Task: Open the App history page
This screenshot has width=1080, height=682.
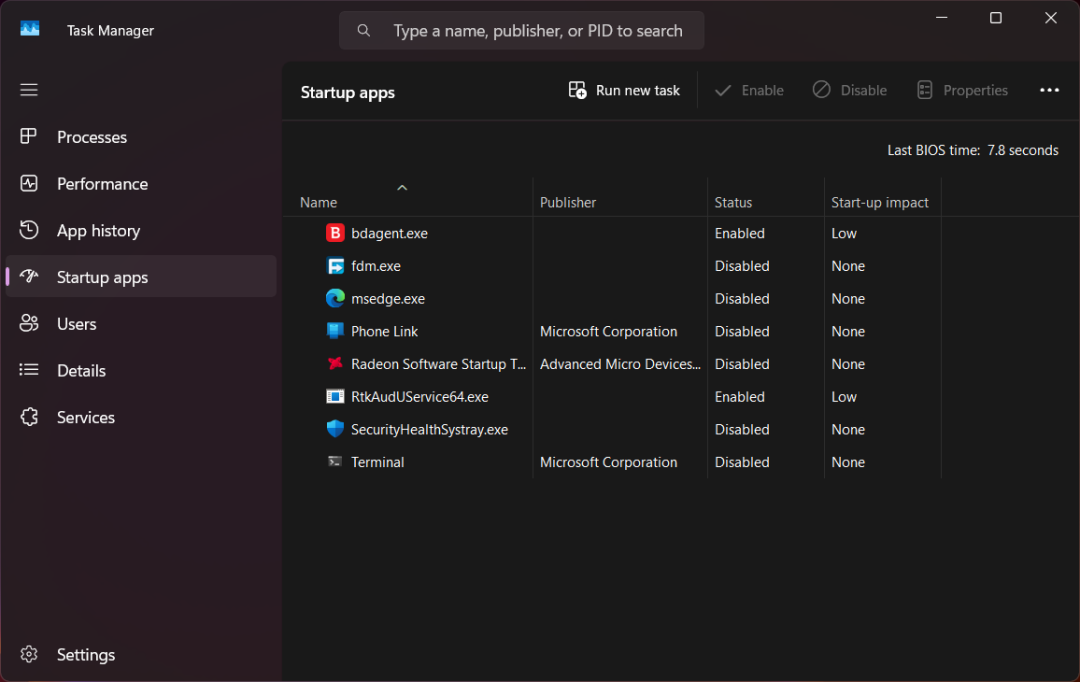Action: [98, 231]
